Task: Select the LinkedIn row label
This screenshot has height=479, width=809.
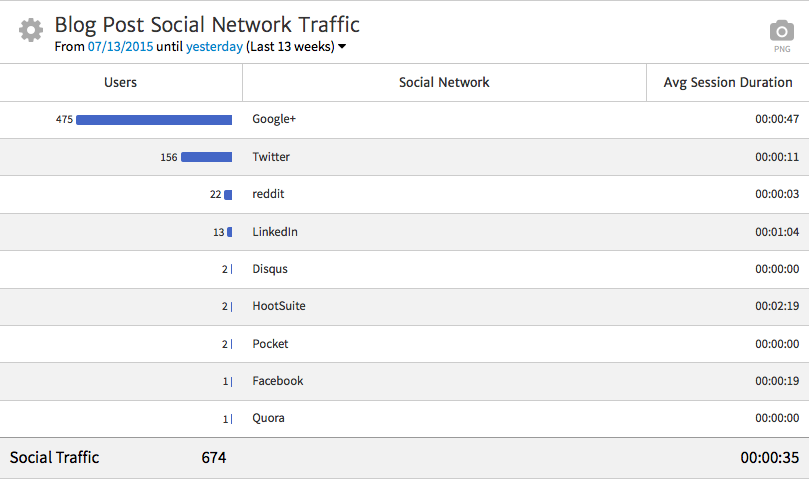Action: tap(275, 232)
